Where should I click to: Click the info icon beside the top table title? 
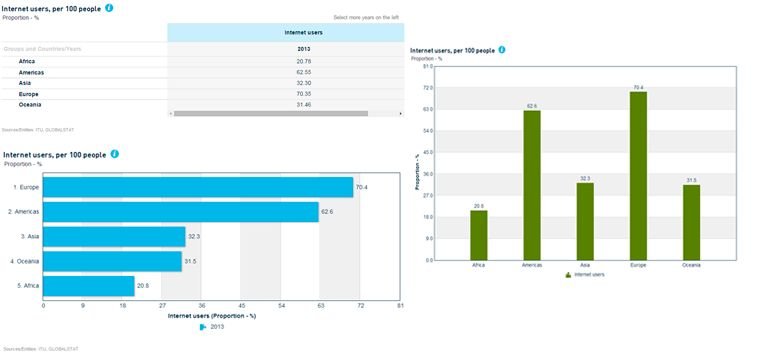tap(109, 8)
